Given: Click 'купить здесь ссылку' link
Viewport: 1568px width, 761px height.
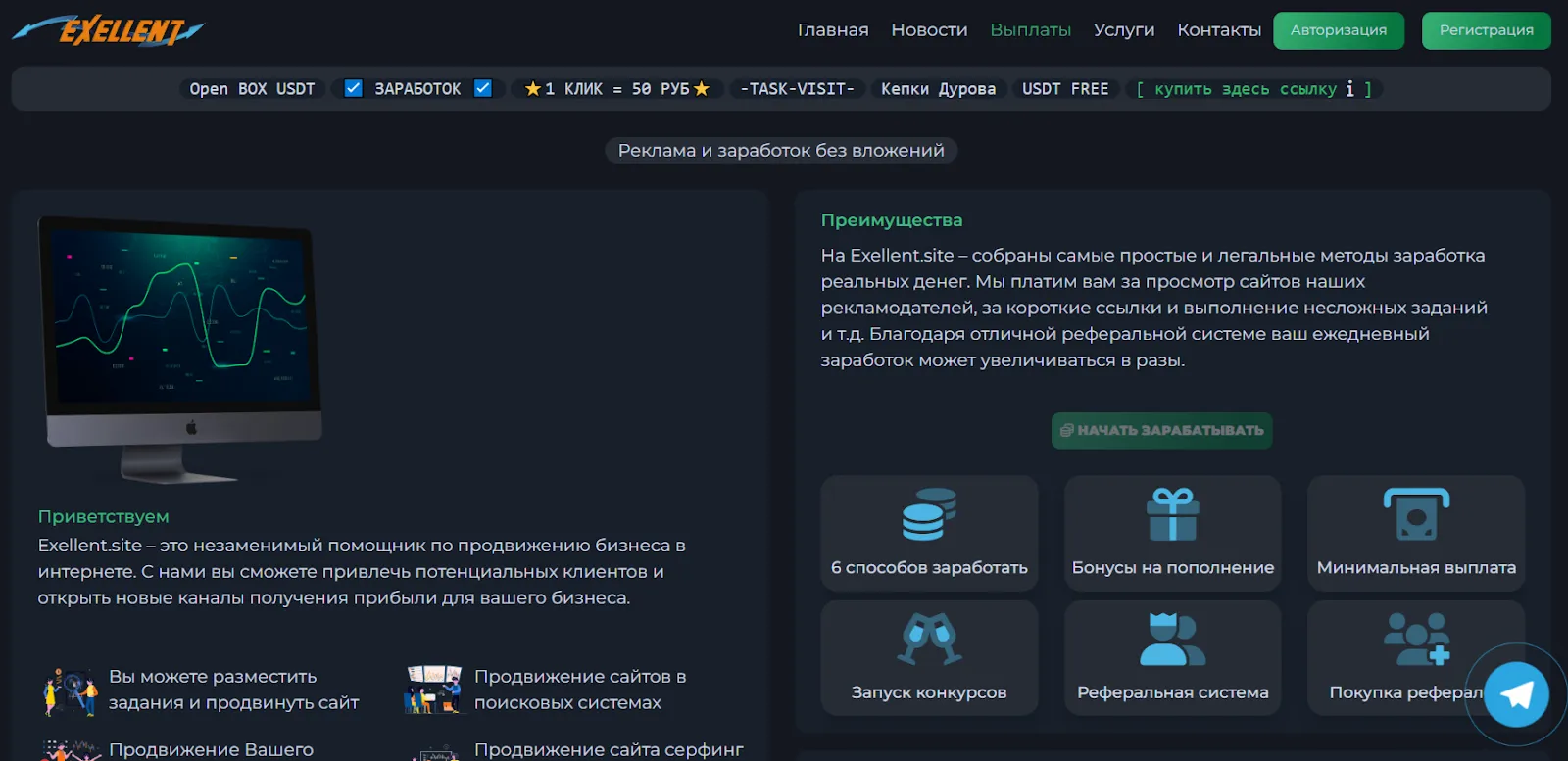Looking at the screenshot, I should [x=1246, y=89].
